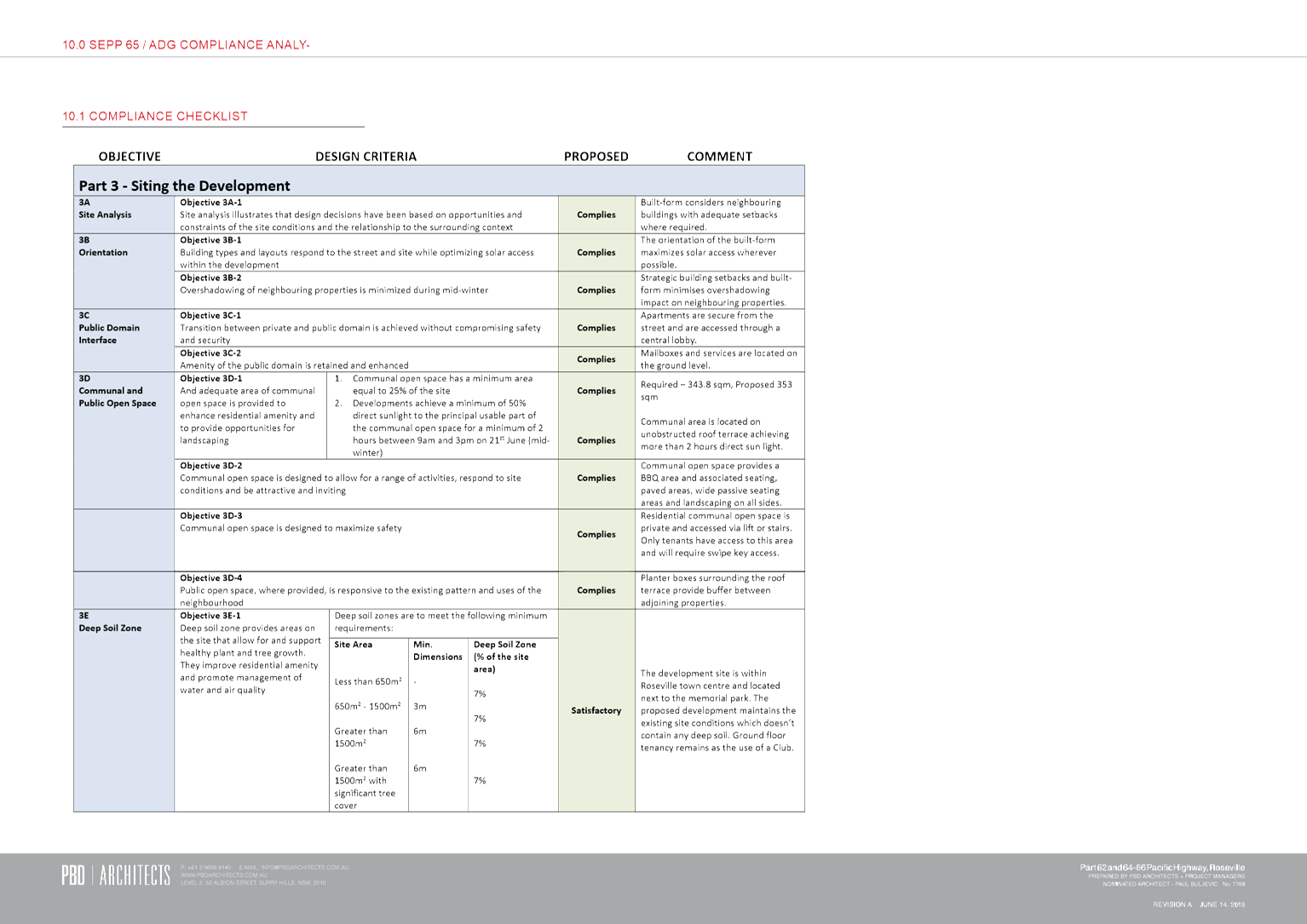Click the 'DESIGN CRITERIA' column header
Viewport: 1307px width, 924px height.
[x=366, y=157]
